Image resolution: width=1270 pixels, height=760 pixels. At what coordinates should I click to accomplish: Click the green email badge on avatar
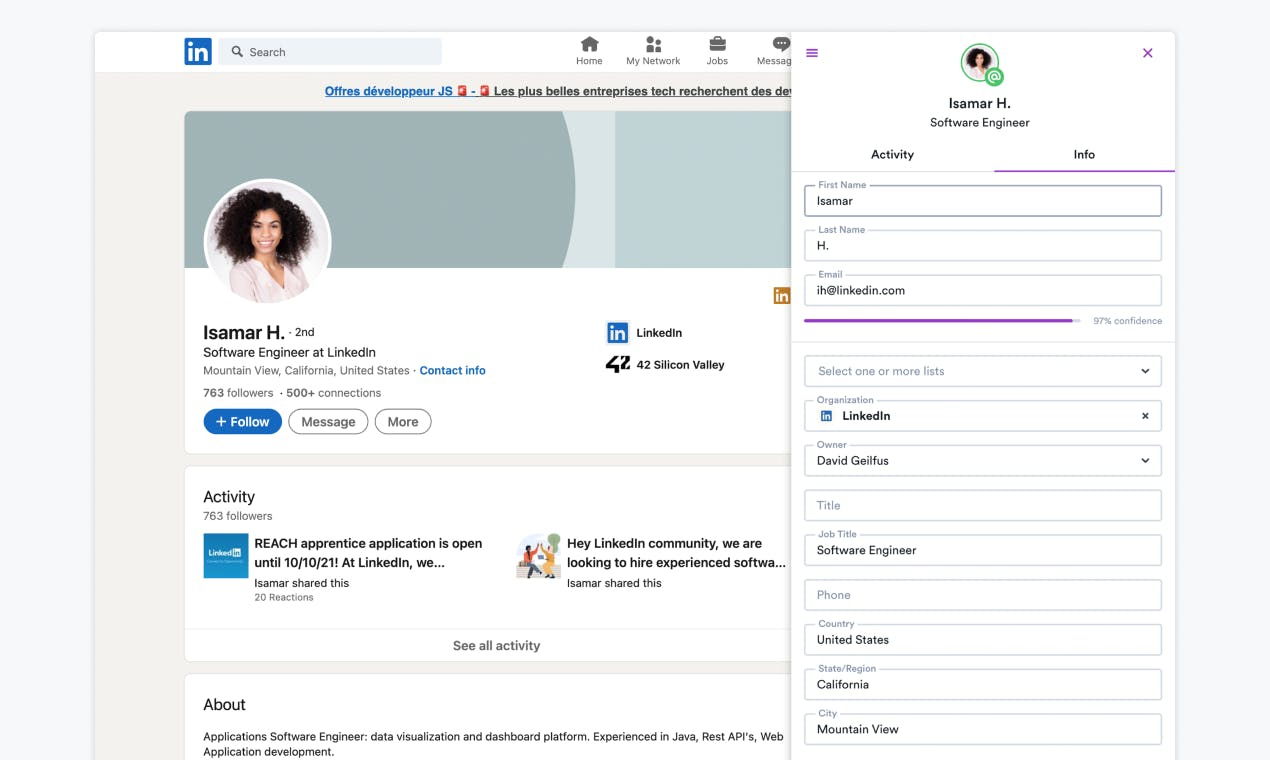pyautogui.click(x=995, y=77)
